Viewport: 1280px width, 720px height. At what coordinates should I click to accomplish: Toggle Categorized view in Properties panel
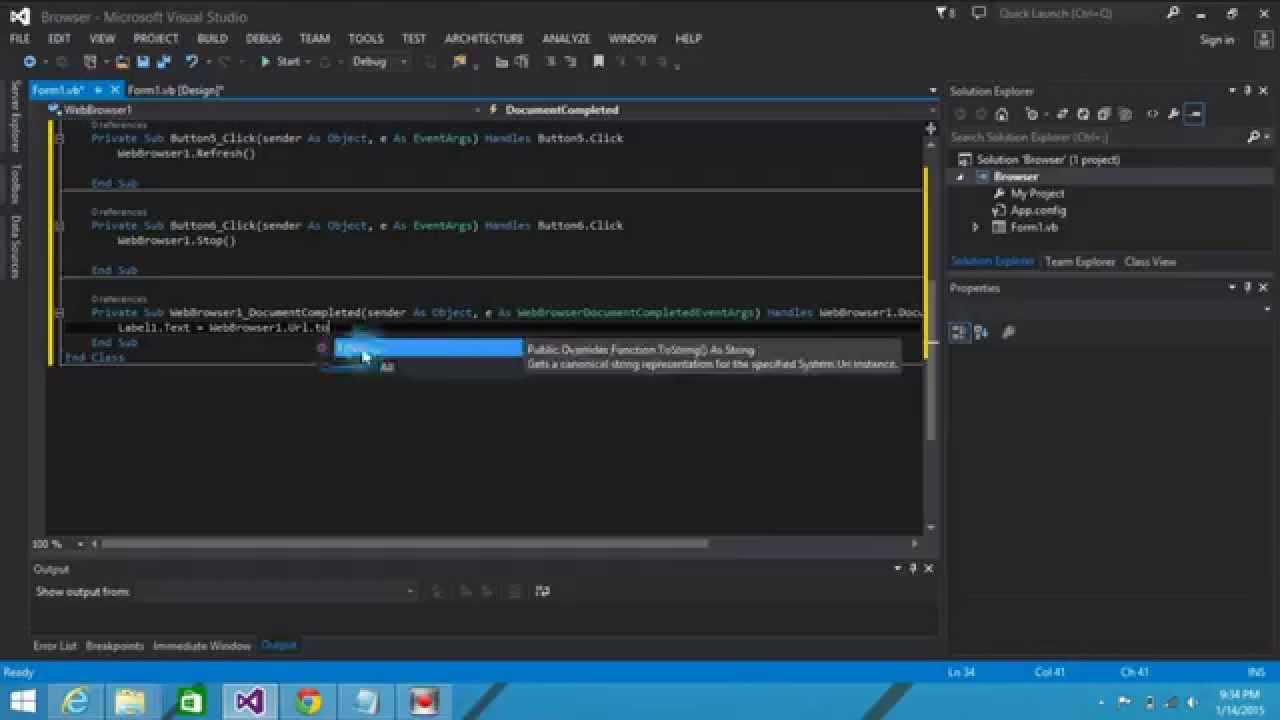tap(959, 333)
